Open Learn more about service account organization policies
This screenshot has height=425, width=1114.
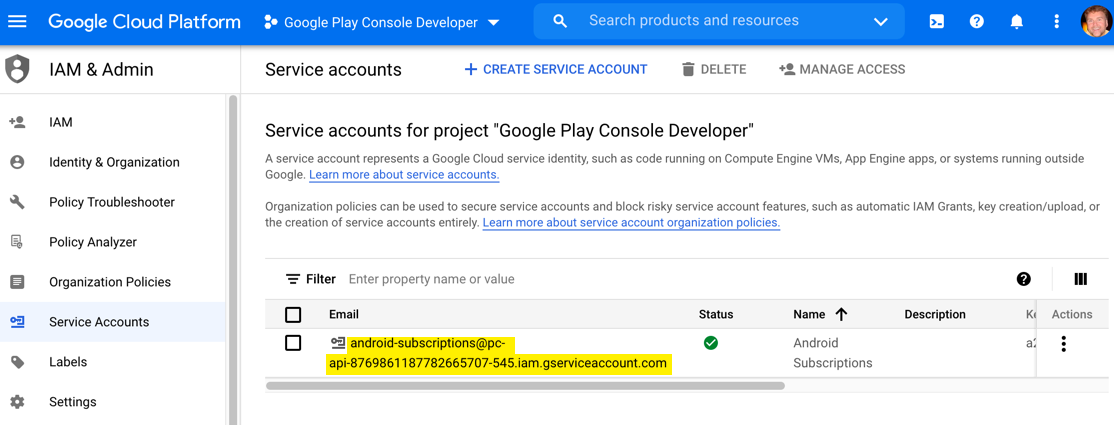631,223
